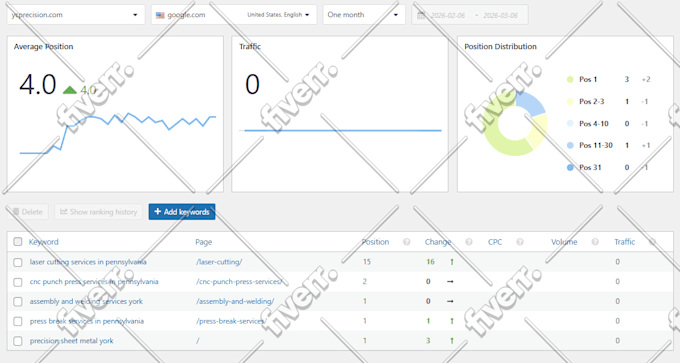Check the cnc punch press services row

pyautogui.click(x=18, y=282)
